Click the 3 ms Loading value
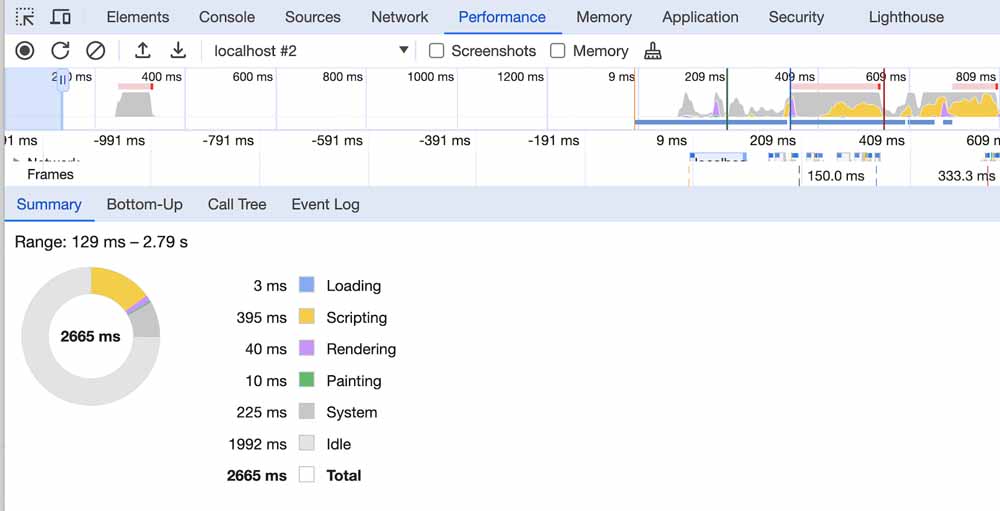 pos(270,286)
